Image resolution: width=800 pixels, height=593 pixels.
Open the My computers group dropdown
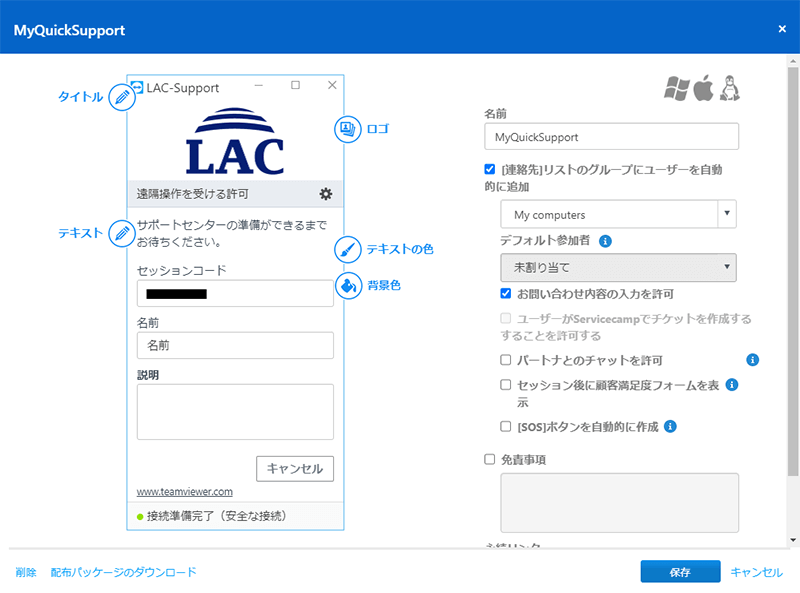(x=618, y=214)
